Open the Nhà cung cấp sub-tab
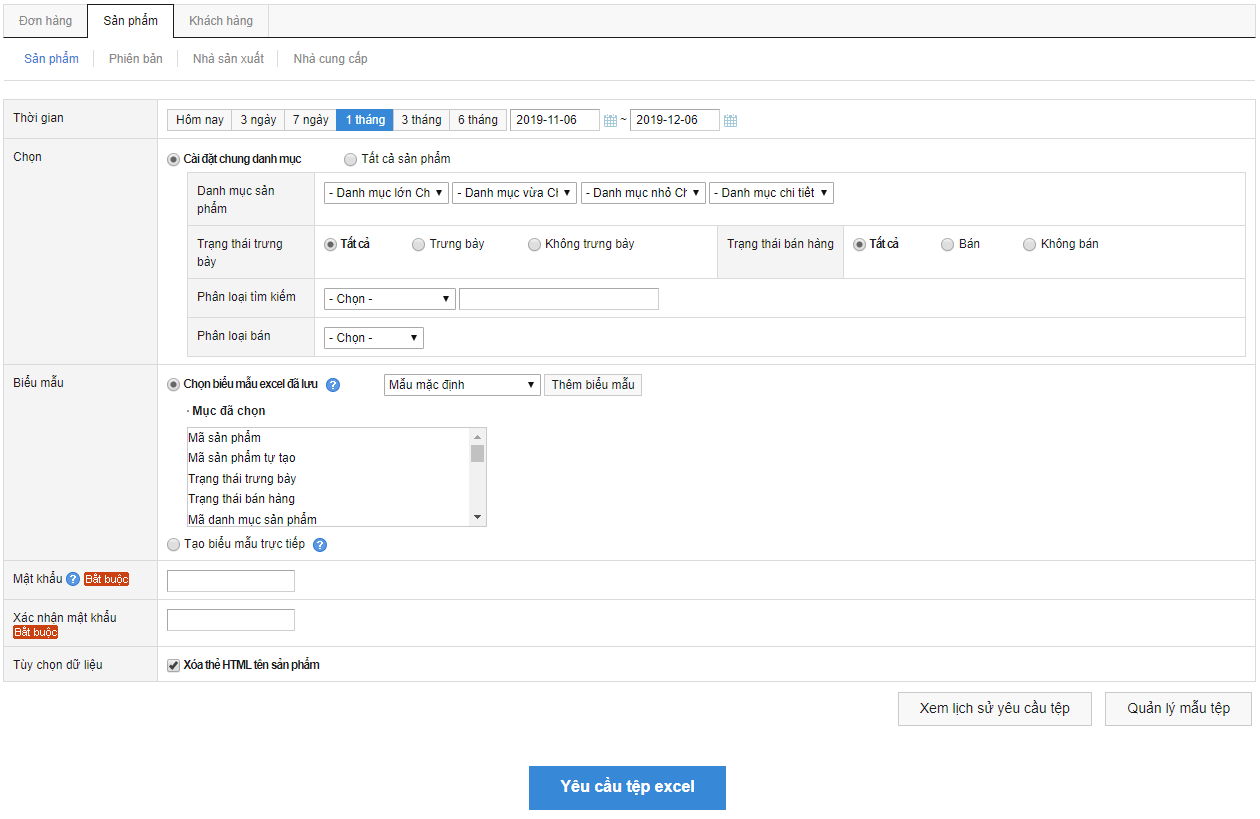 pyautogui.click(x=330, y=59)
